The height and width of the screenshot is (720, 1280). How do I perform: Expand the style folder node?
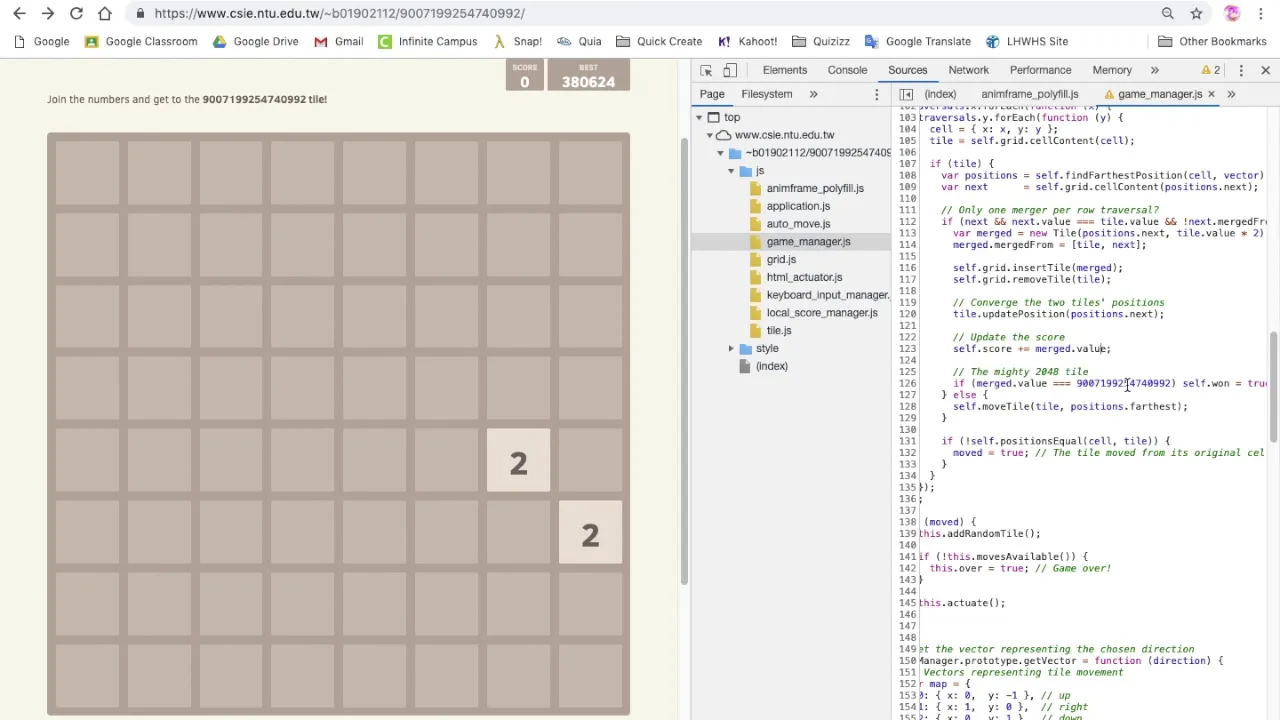(731, 348)
